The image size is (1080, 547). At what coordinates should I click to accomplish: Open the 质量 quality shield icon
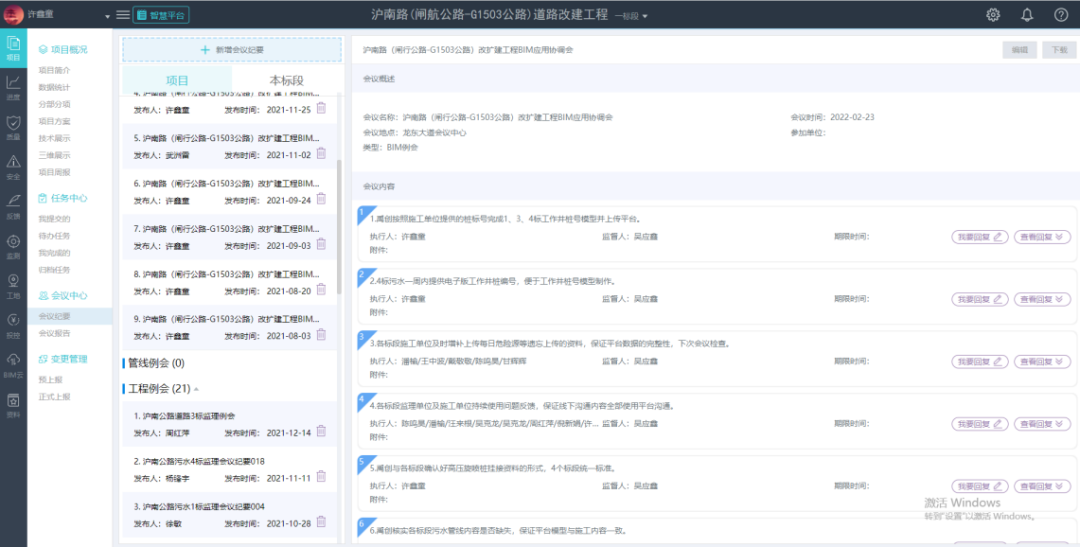[13, 127]
